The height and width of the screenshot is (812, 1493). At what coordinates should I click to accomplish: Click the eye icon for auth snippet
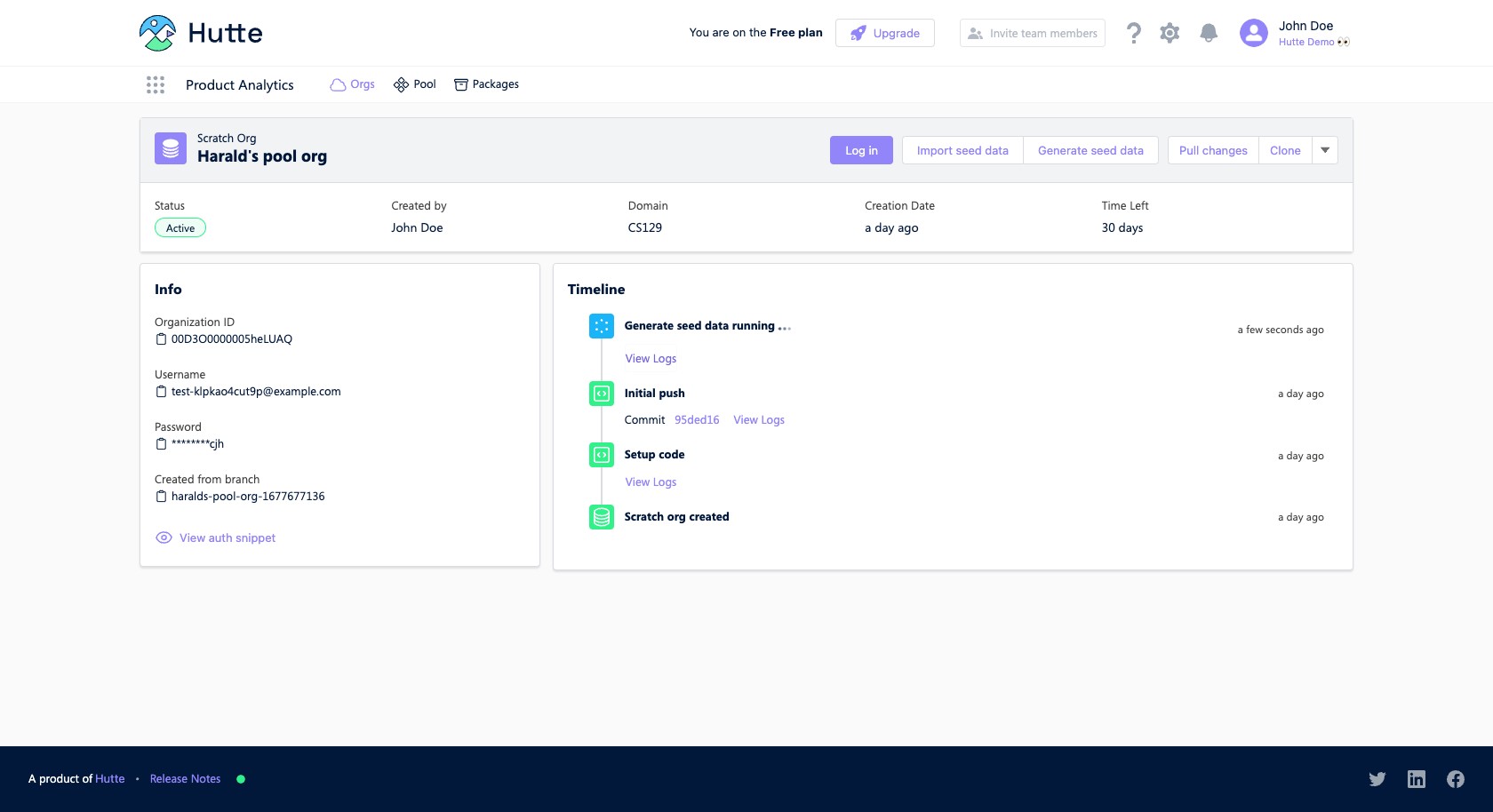click(x=164, y=537)
